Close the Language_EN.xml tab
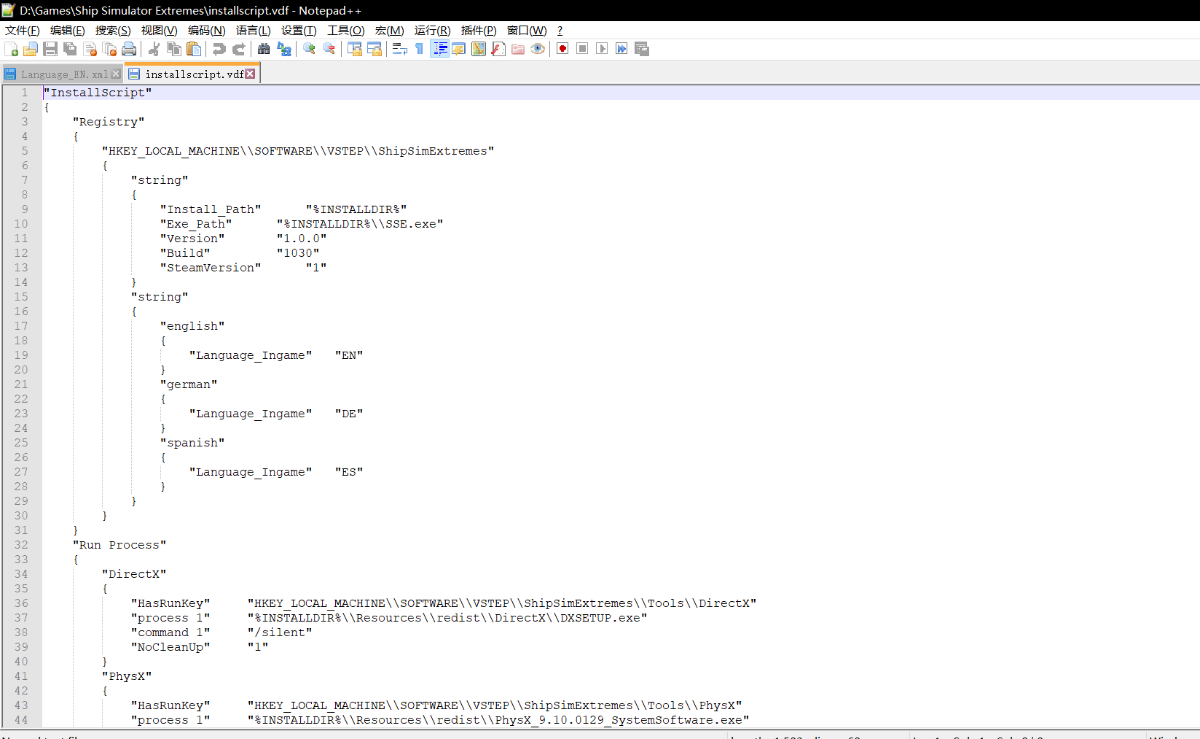The image size is (1200, 739). 116,74
